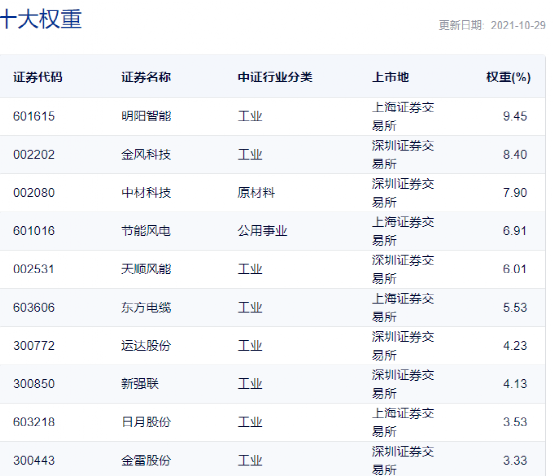Click 上海证券交易所 in the 603218 row

(x=403, y=422)
